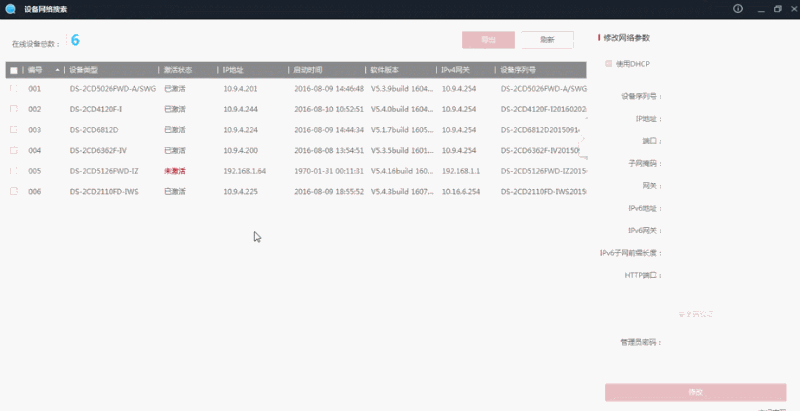Click the pink 修改 modify button

pyautogui.click(x=695, y=392)
